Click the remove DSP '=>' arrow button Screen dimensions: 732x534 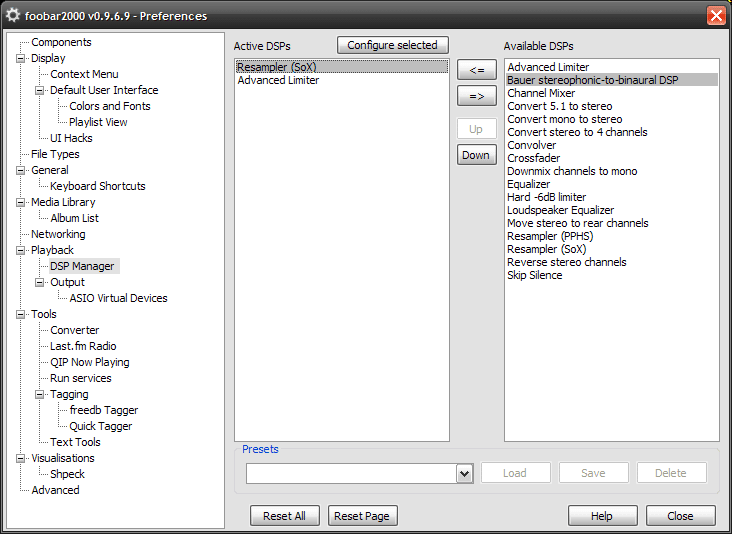point(477,96)
